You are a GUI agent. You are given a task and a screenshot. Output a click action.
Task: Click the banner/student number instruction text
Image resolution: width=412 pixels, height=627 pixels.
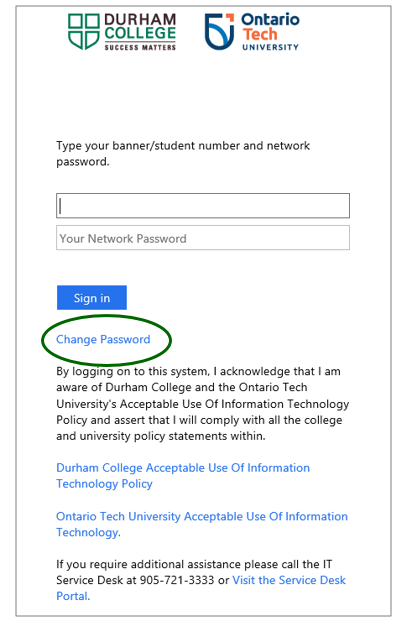183,154
